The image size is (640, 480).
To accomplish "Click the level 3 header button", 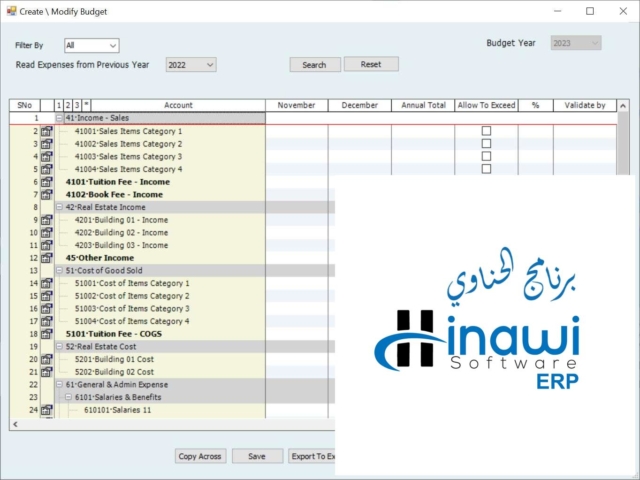I will pyautogui.click(x=77, y=105).
